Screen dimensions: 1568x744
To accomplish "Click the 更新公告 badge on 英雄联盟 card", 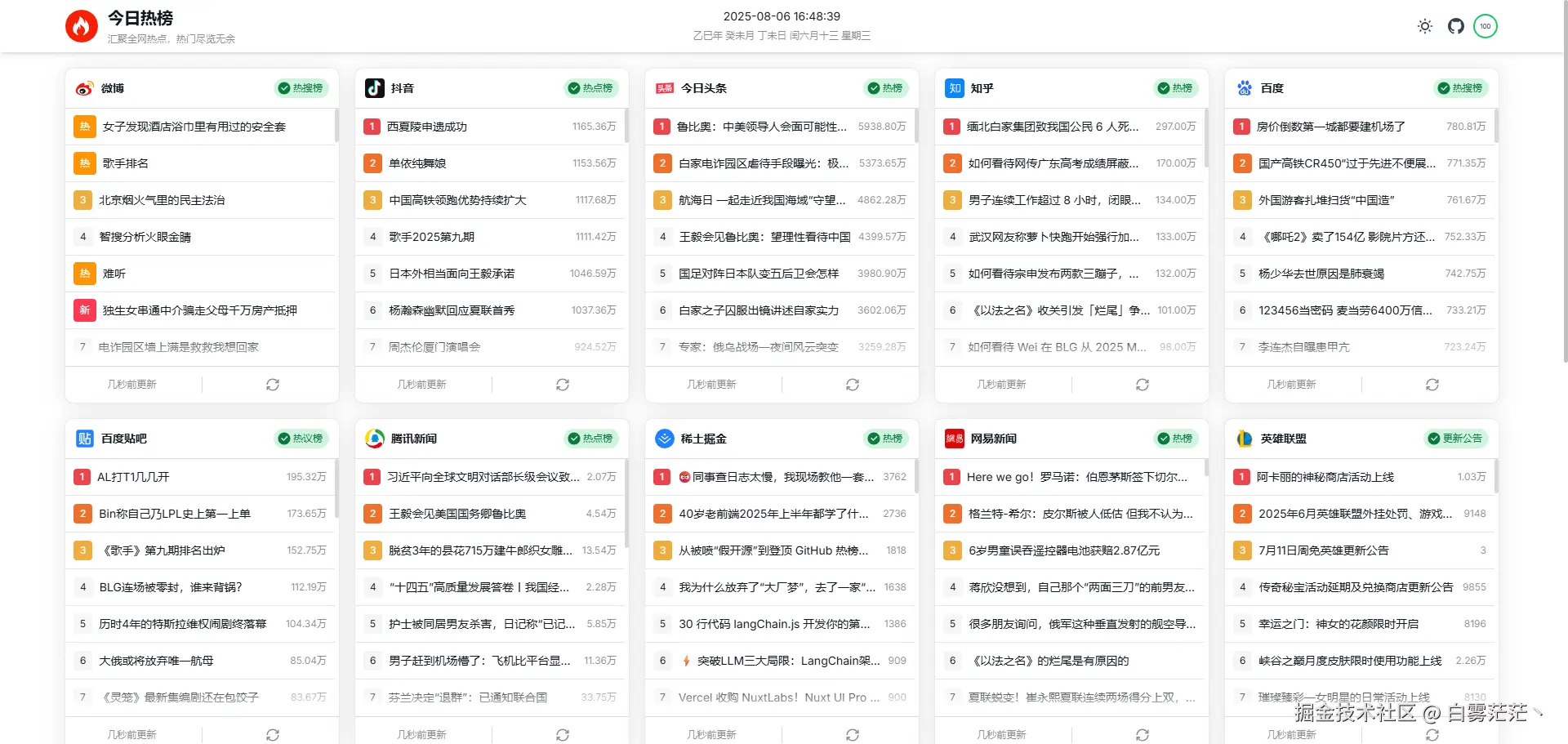I will (x=1454, y=439).
